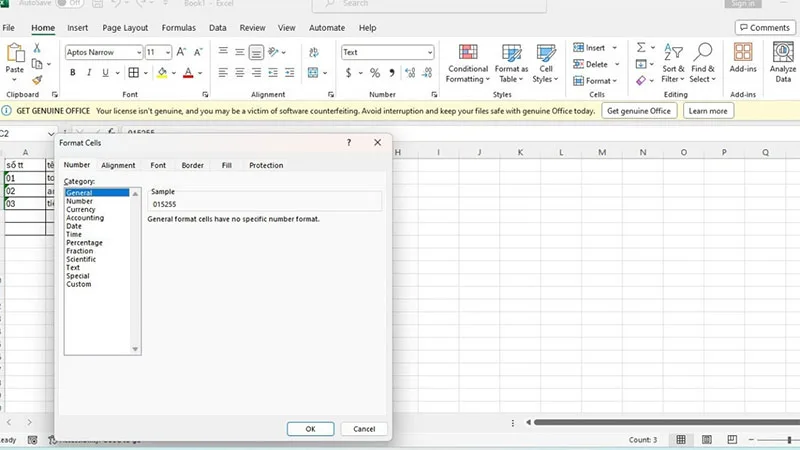The width and height of the screenshot is (800, 450).
Task: Open Cell Styles gallery
Action: point(546,63)
